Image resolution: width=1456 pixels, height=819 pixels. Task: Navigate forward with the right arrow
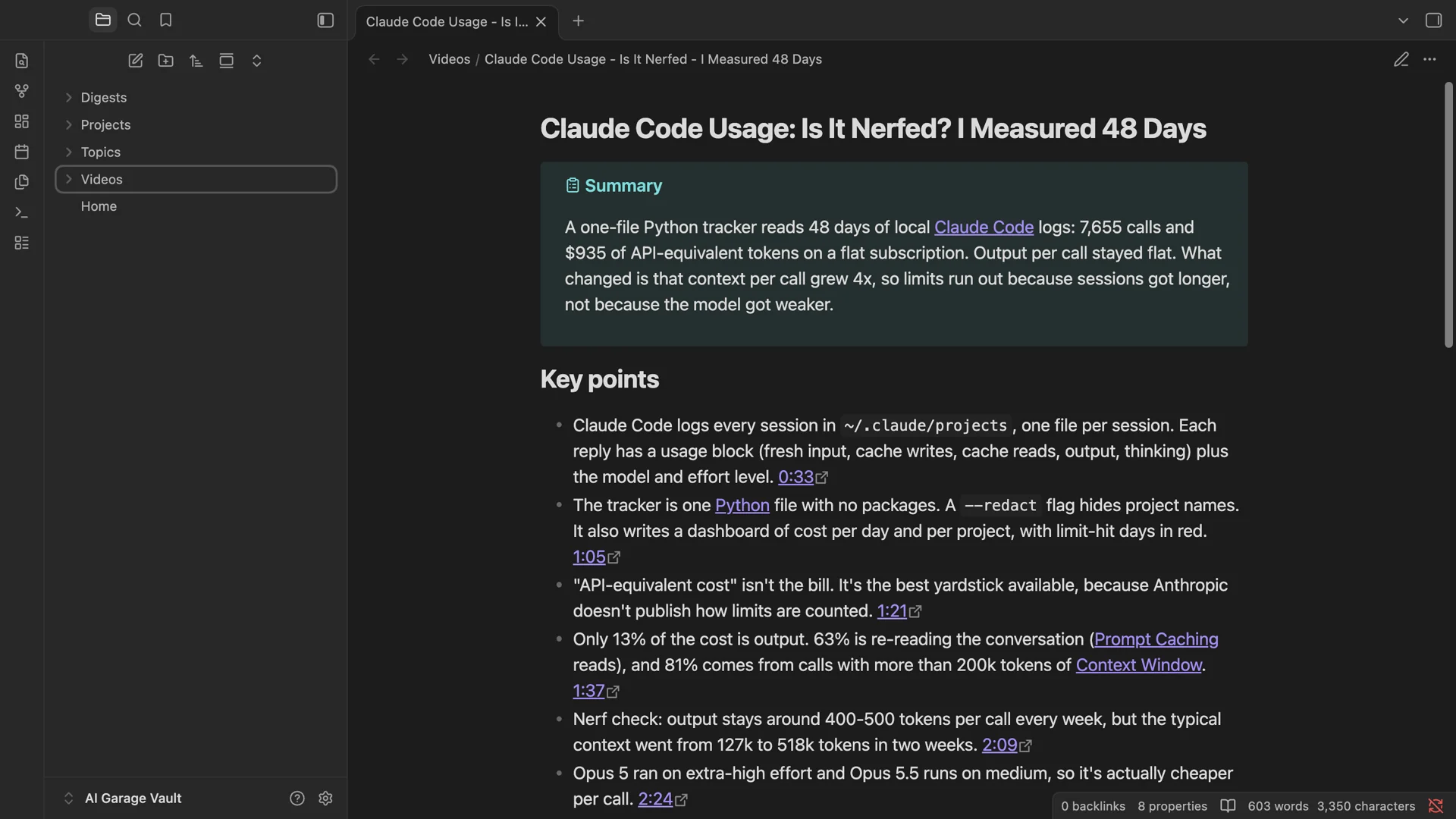pyautogui.click(x=403, y=59)
